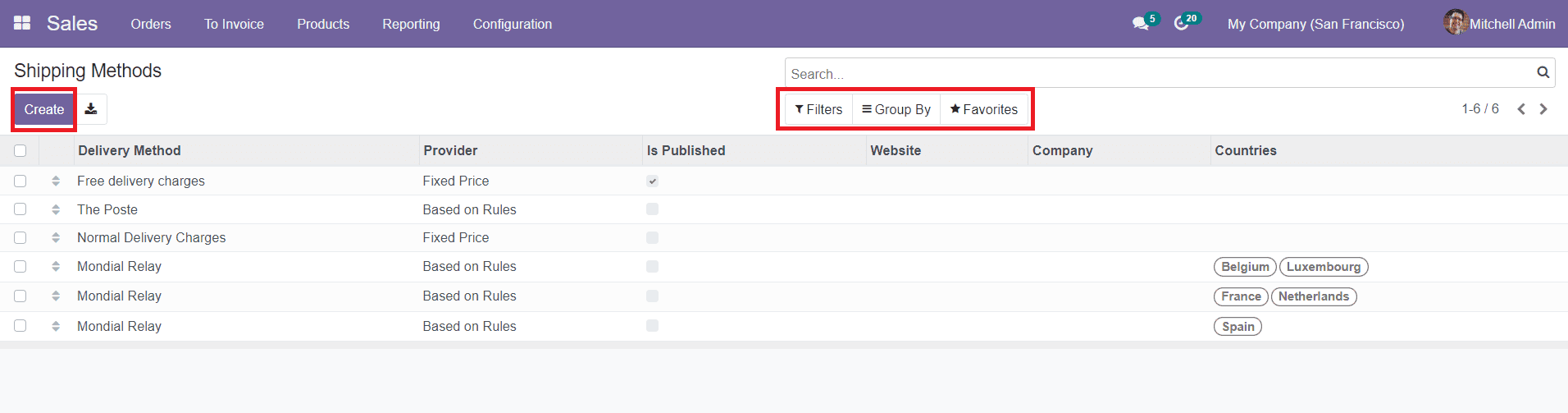Toggle Is Published for Mondial Relay France row

tap(652, 296)
